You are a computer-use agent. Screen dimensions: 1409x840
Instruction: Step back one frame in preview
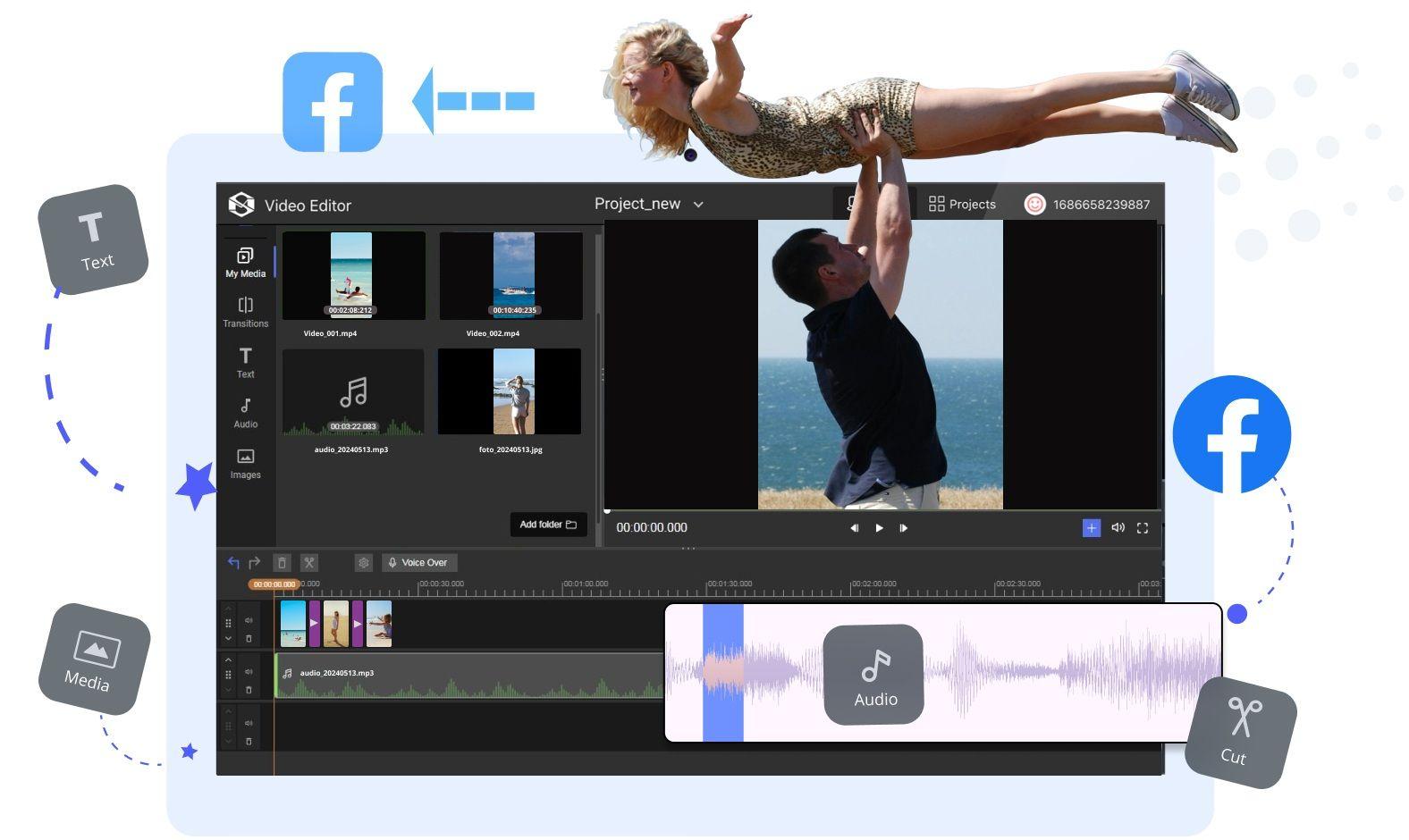pos(854,528)
